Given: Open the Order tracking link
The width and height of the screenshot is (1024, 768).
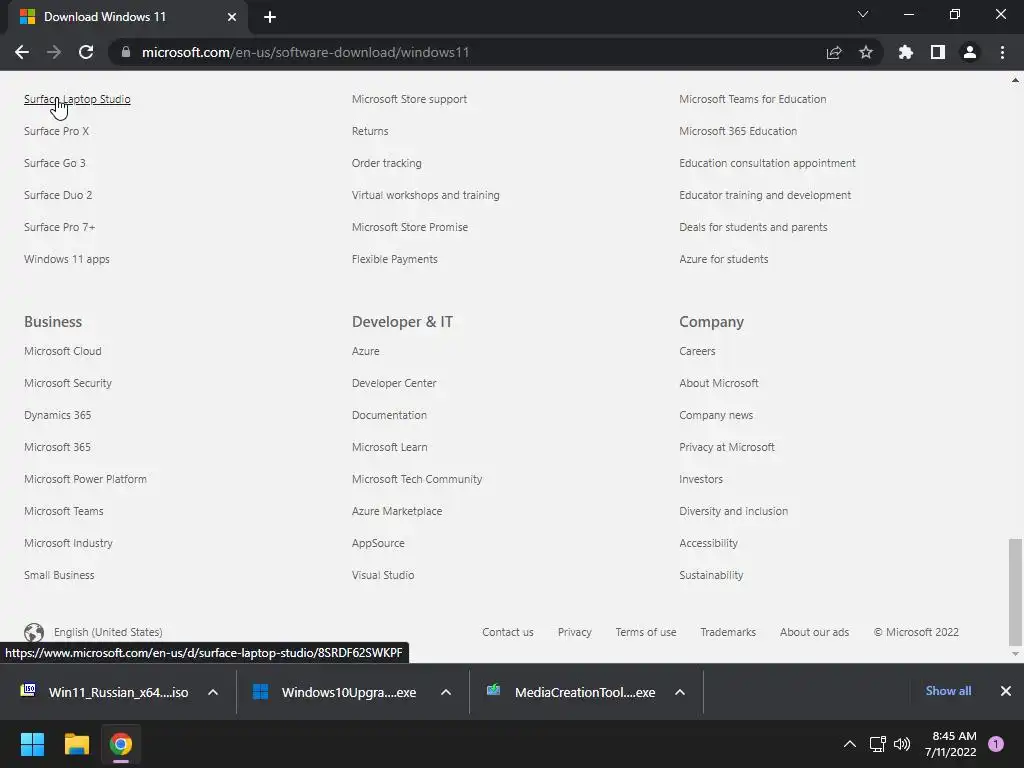Looking at the screenshot, I should (387, 163).
